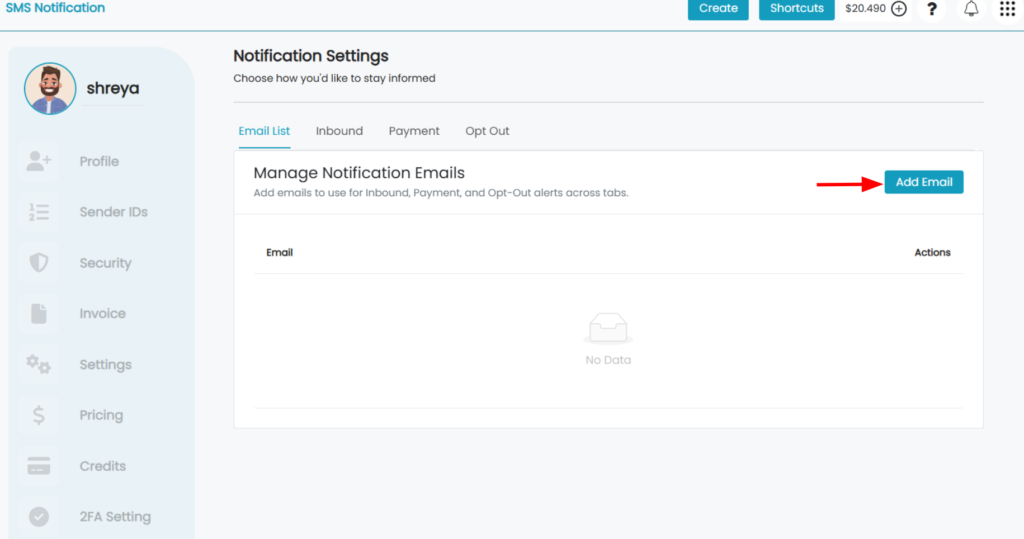Click the Settings gears icon
Screen dimensions: 1024x539
(39, 364)
